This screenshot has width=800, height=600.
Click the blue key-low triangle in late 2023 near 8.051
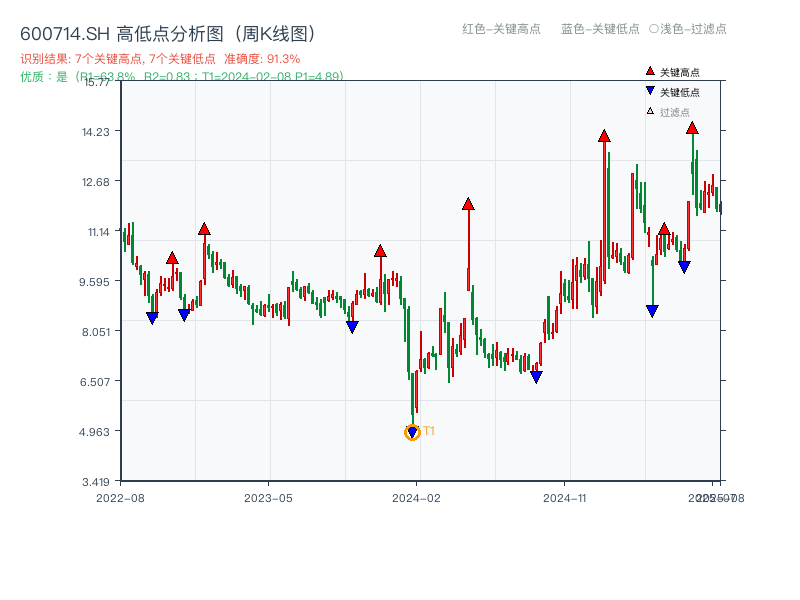tap(352, 327)
